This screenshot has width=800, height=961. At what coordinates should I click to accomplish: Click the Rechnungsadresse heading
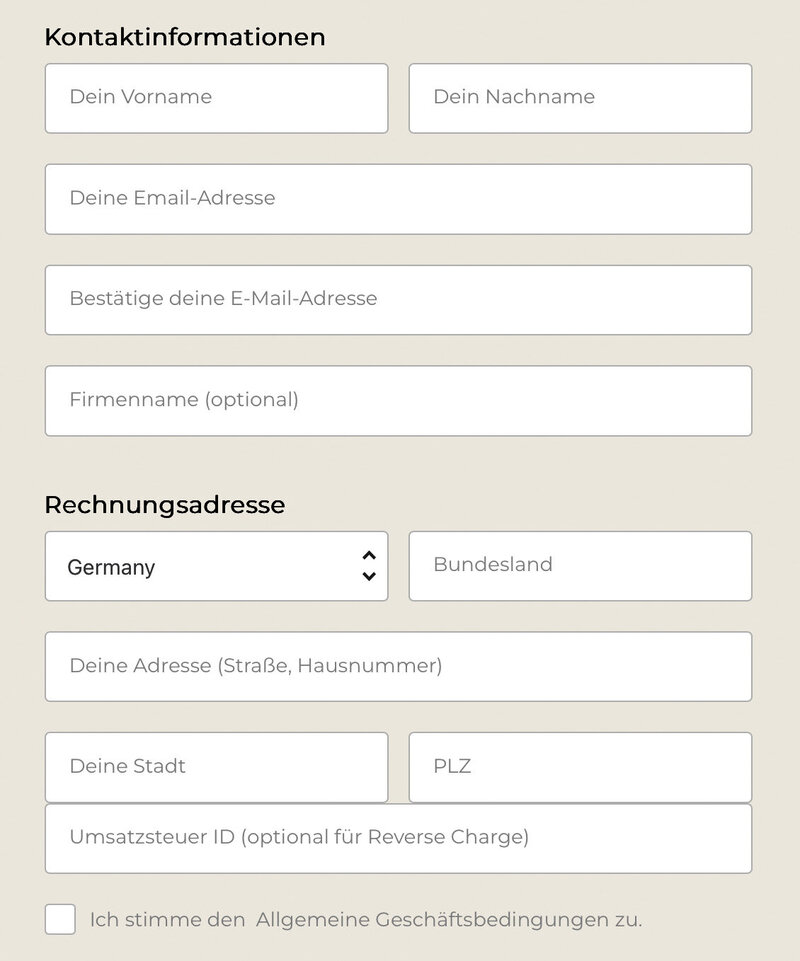(x=164, y=505)
